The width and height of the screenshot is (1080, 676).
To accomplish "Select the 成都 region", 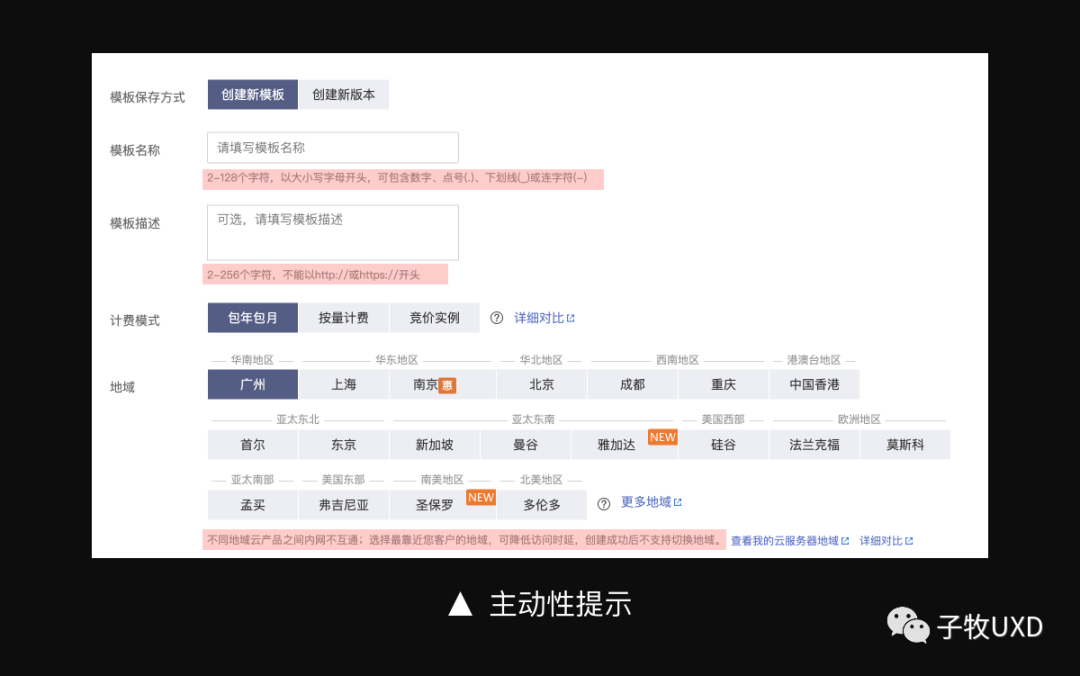I will [x=632, y=385].
